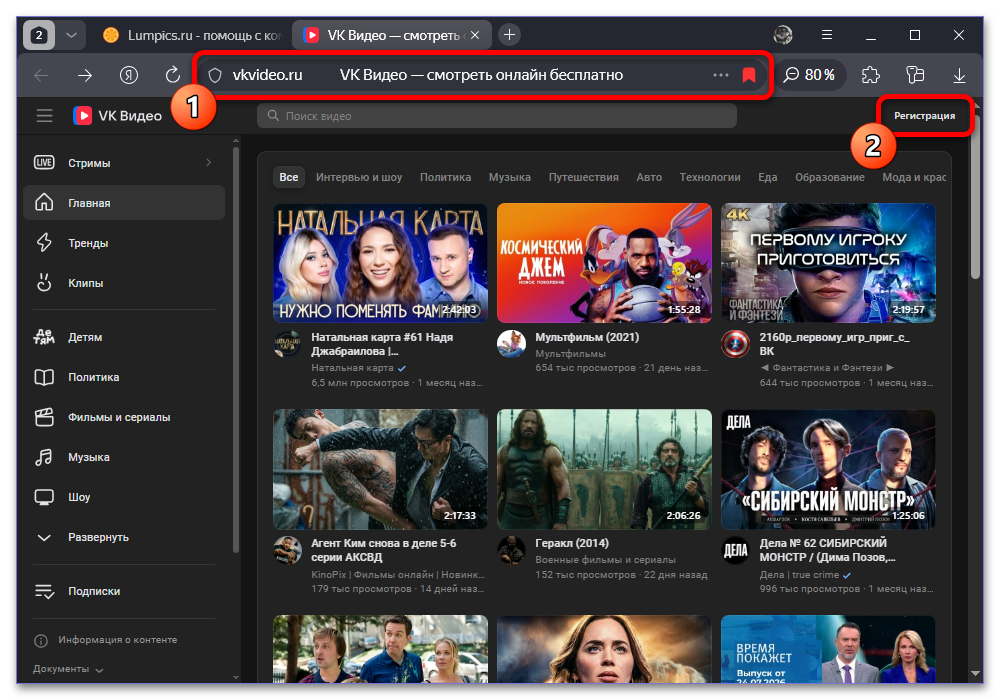The image size is (1000, 700).
Task: Open the Yandex home button
Action: pos(129,75)
